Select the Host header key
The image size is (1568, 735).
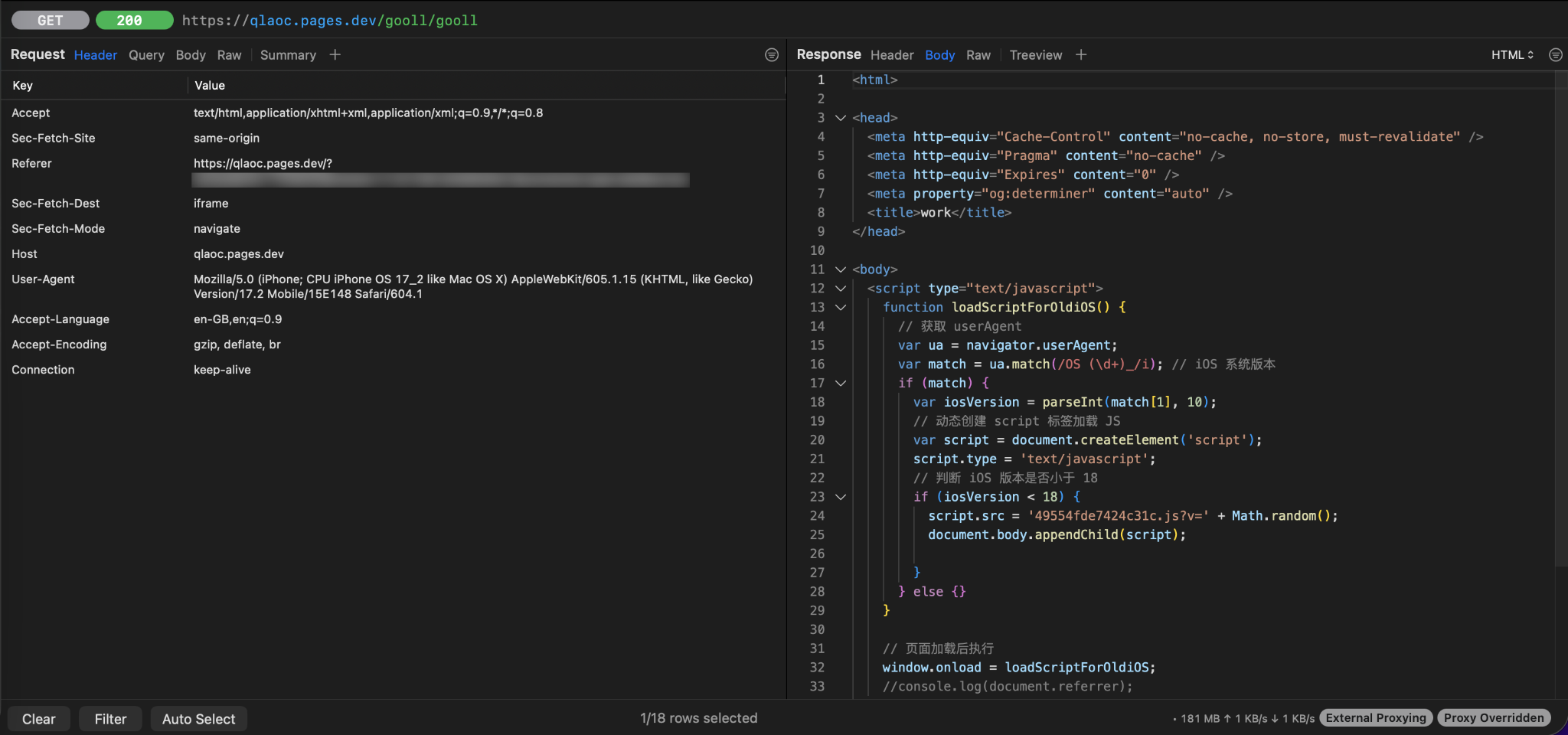point(24,253)
